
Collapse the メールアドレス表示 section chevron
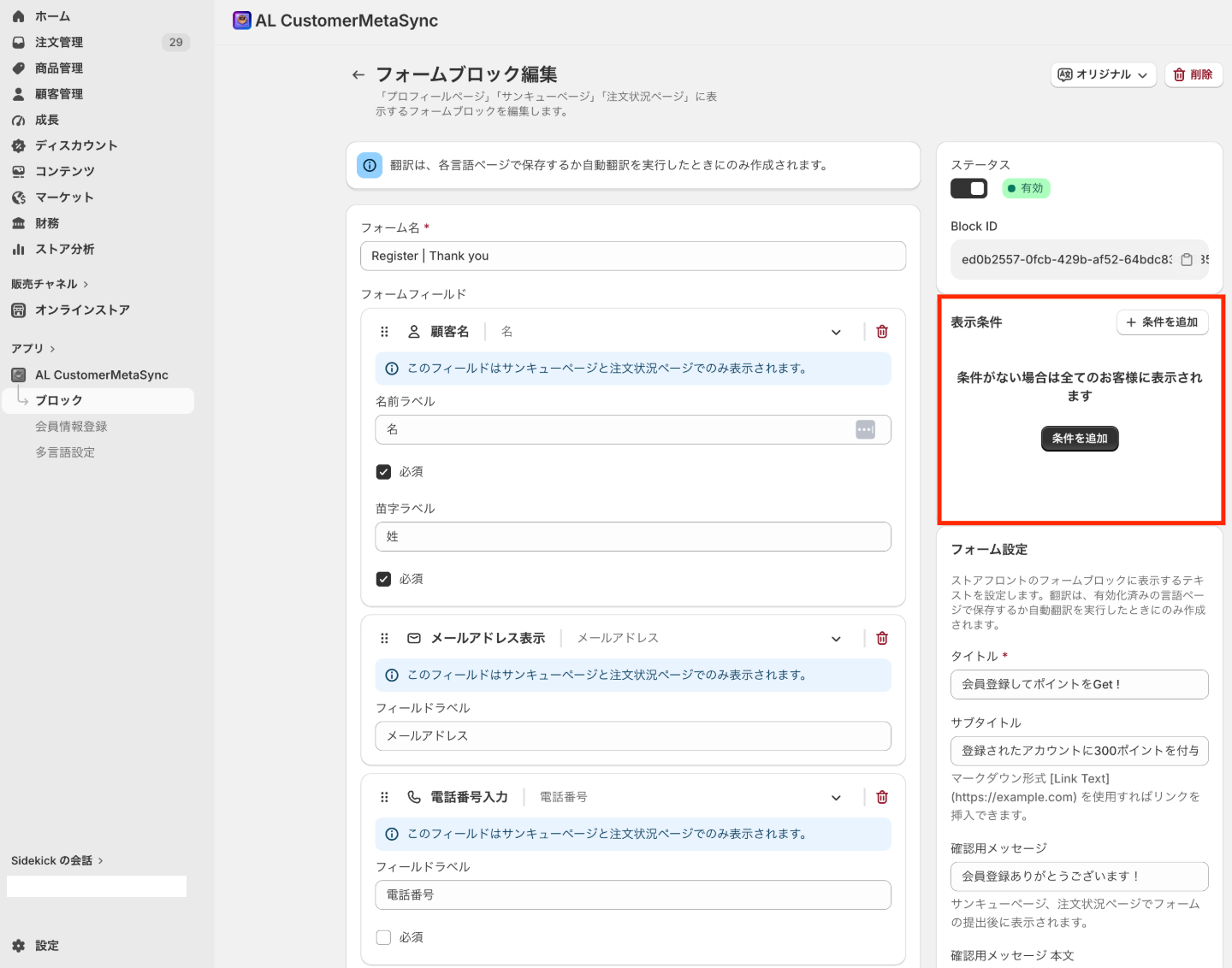click(x=836, y=640)
